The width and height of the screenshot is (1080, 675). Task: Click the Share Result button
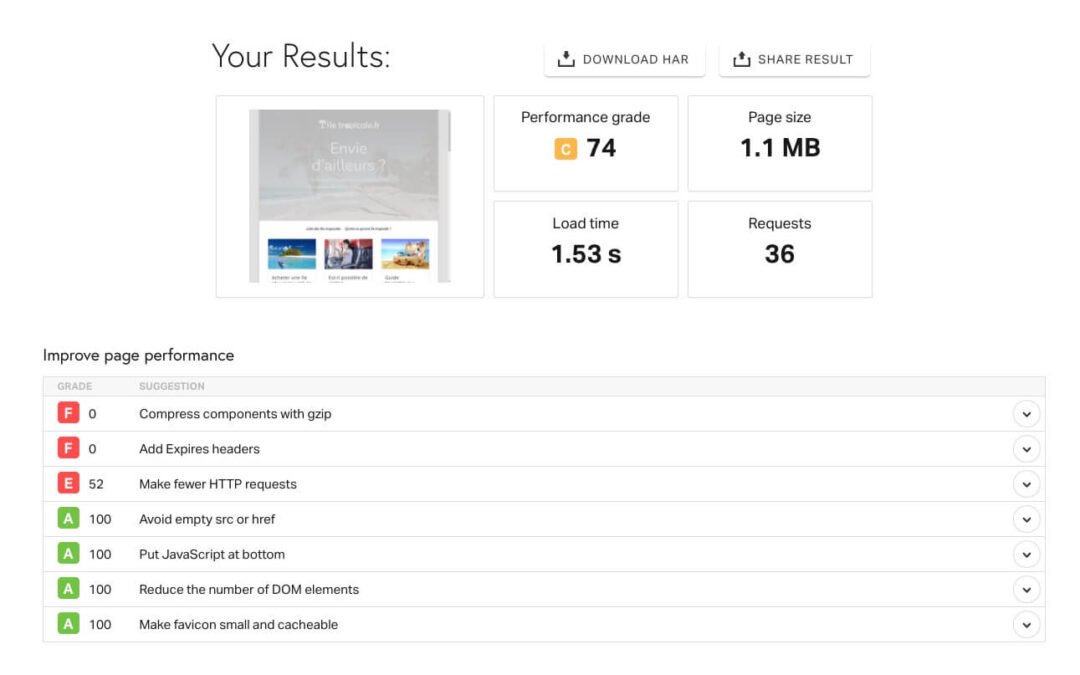click(x=794, y=59)
